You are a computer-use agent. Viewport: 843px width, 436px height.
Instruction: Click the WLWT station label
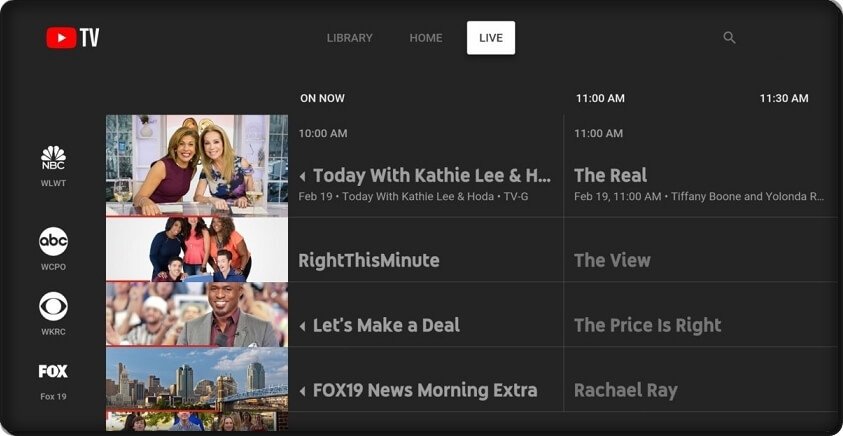[53, 183]
